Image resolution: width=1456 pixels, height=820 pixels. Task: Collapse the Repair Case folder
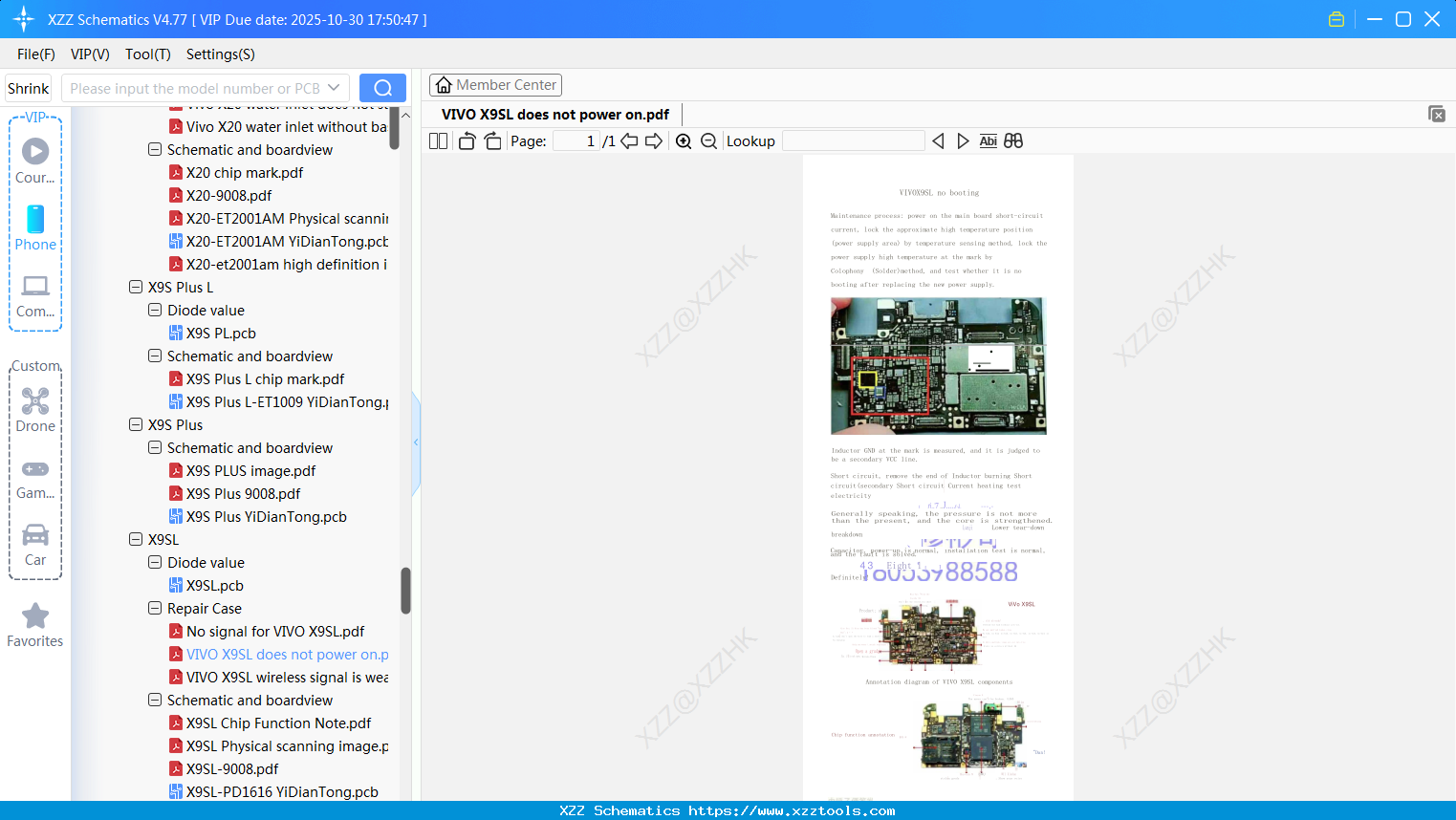155,608
